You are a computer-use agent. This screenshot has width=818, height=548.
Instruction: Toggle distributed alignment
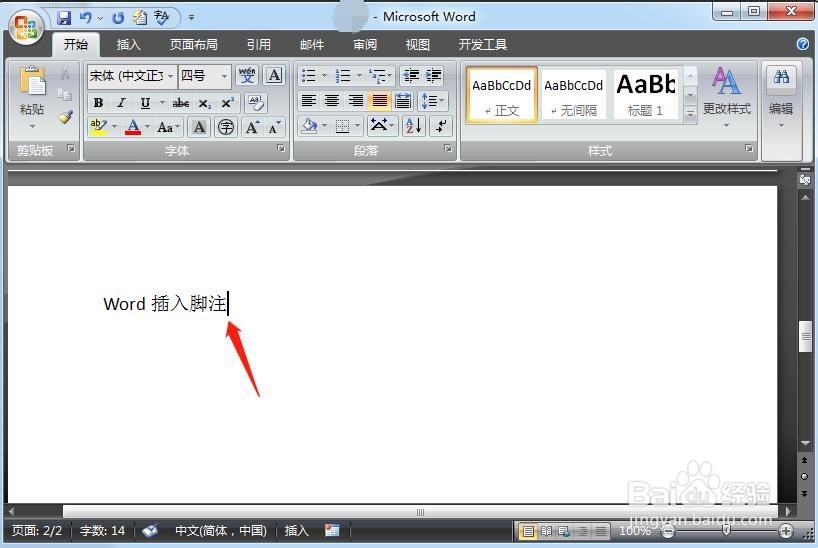(403, 100)
